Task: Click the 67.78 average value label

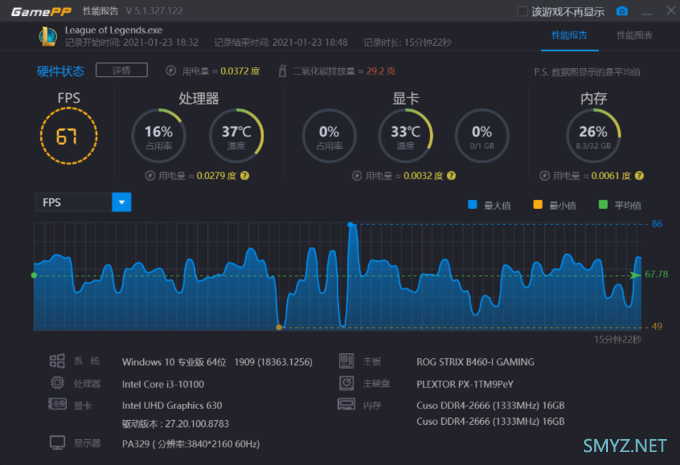Action: (656, 274)
